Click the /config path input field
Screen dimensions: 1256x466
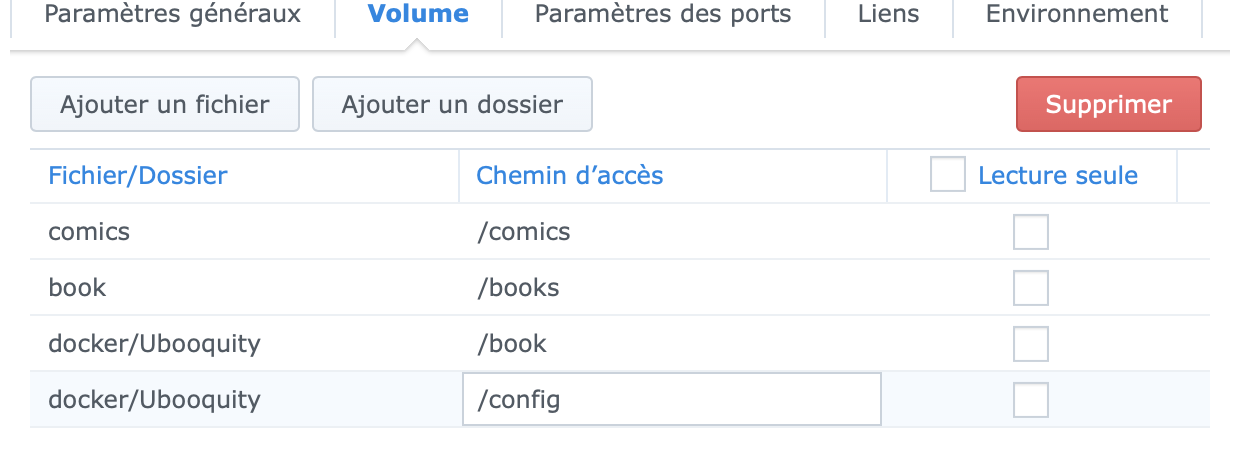[671, 400]
